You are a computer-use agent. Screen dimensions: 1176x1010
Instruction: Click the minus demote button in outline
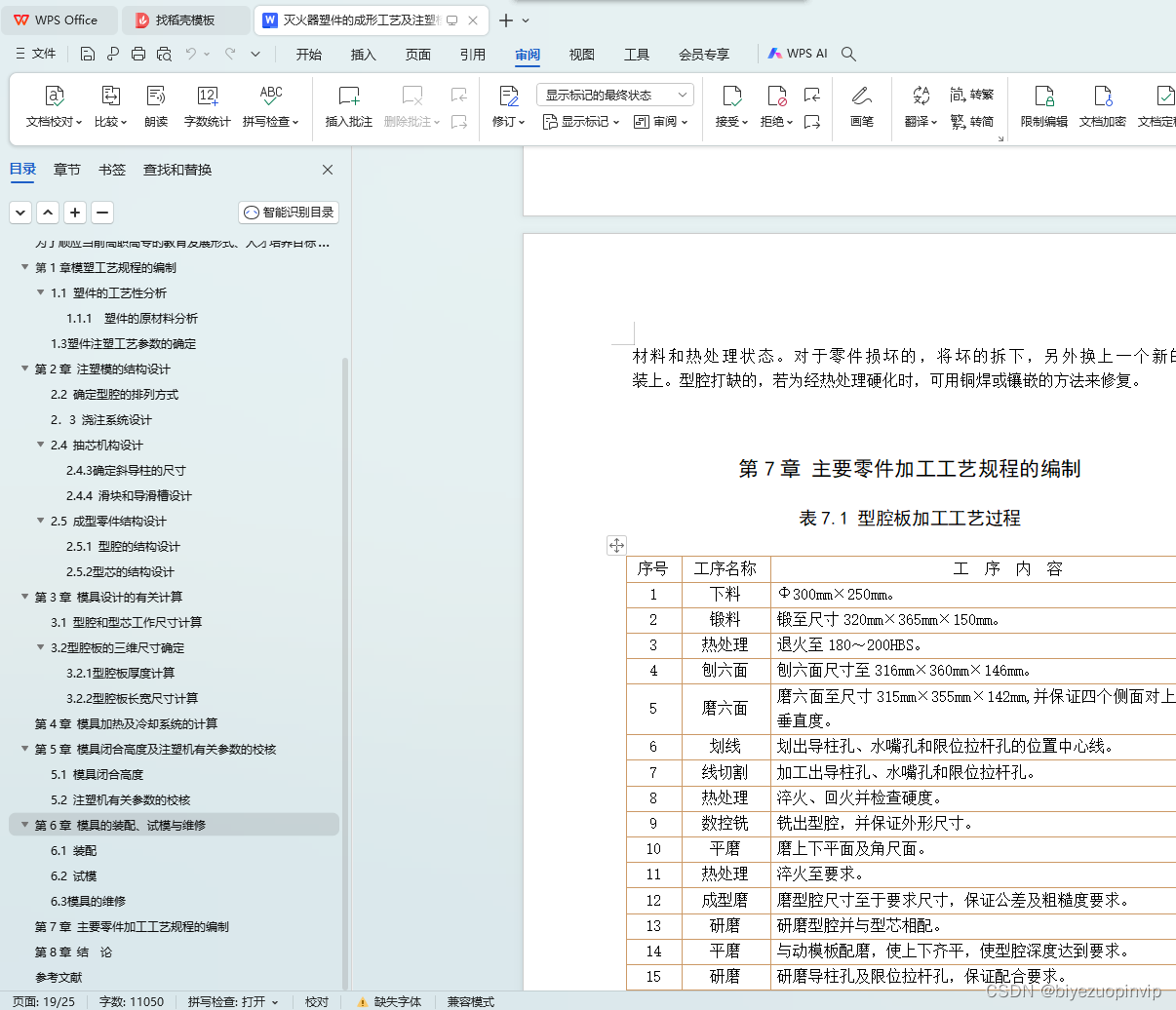[x=102, y=212]
